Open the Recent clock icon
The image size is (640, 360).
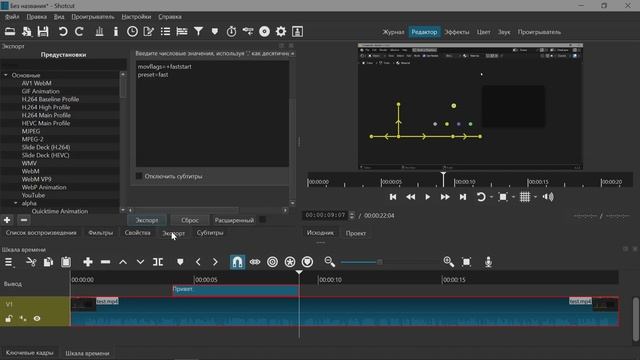pyautogui.click(x=132, y=31)
